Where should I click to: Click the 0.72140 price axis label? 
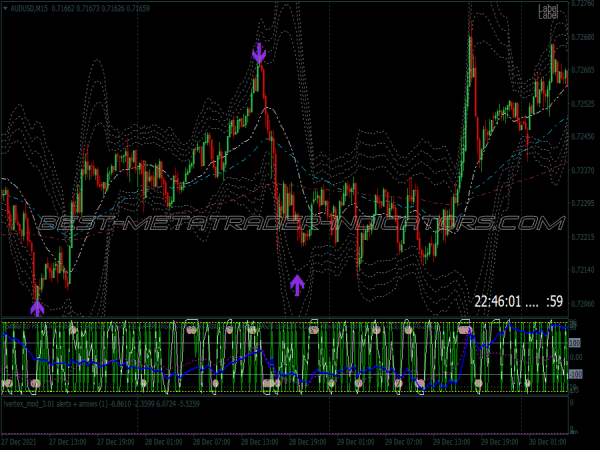pyautogui.click(x=583, y=270)
